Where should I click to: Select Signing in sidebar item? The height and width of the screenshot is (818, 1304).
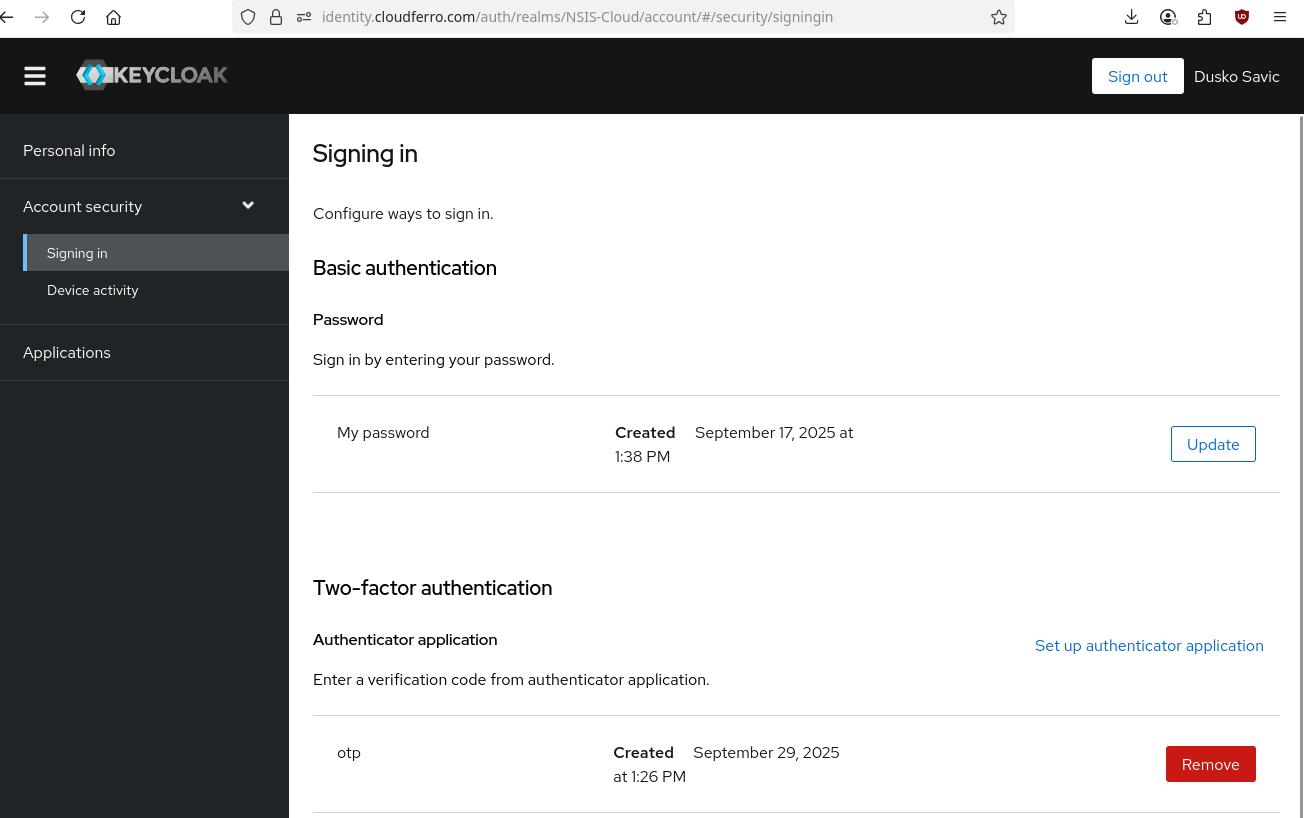click(77, 253)
